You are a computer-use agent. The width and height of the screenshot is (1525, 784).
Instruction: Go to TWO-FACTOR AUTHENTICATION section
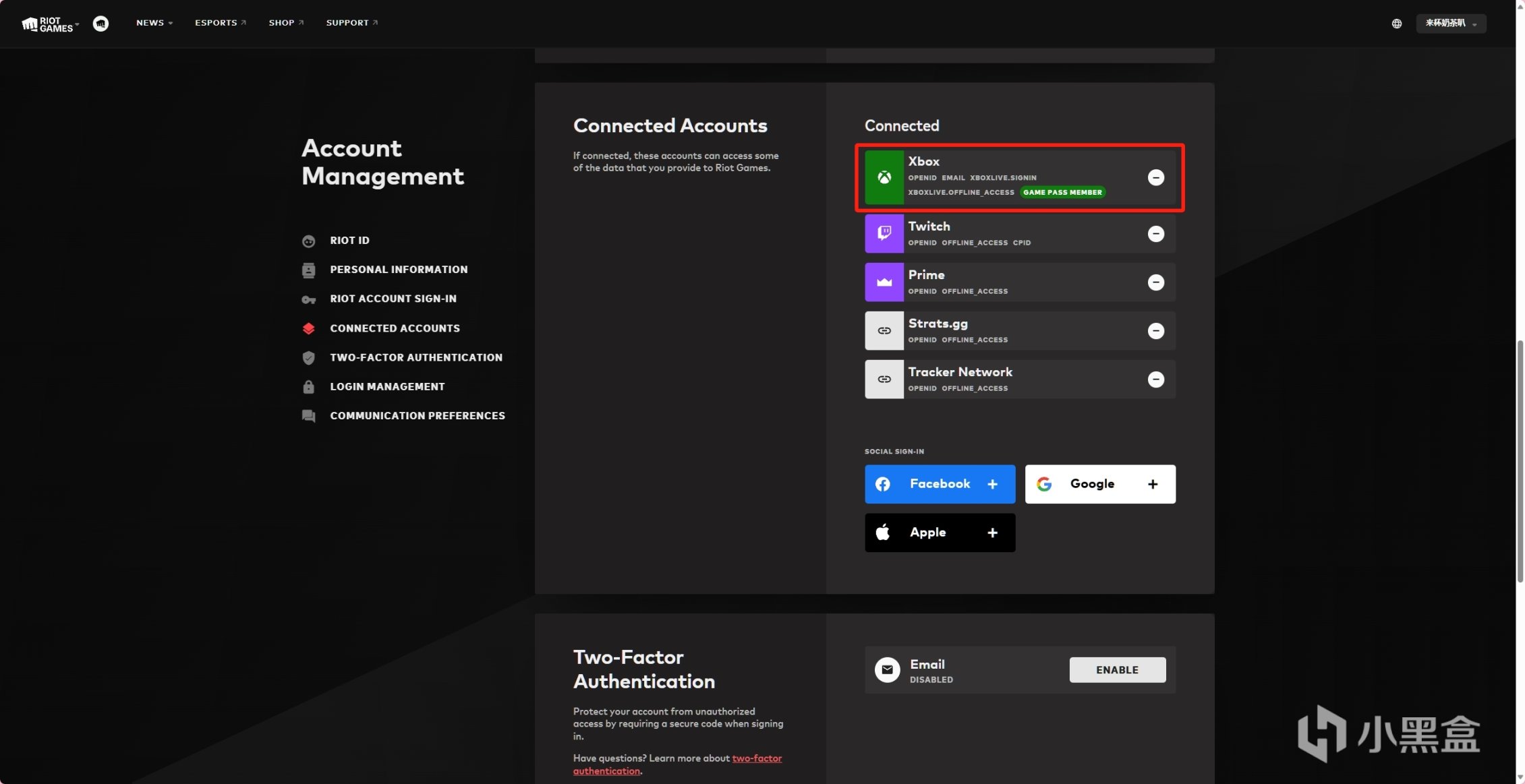(416, 357)
